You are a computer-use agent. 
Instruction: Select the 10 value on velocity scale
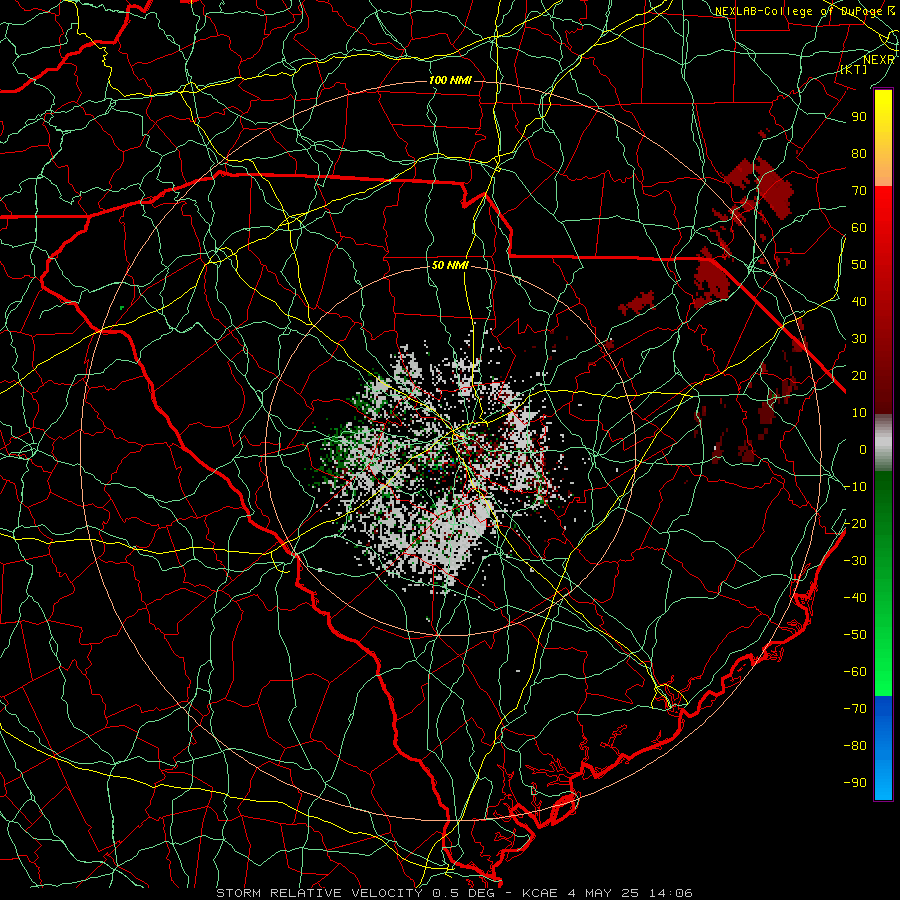pyautogui.click(x=859, y=413)
